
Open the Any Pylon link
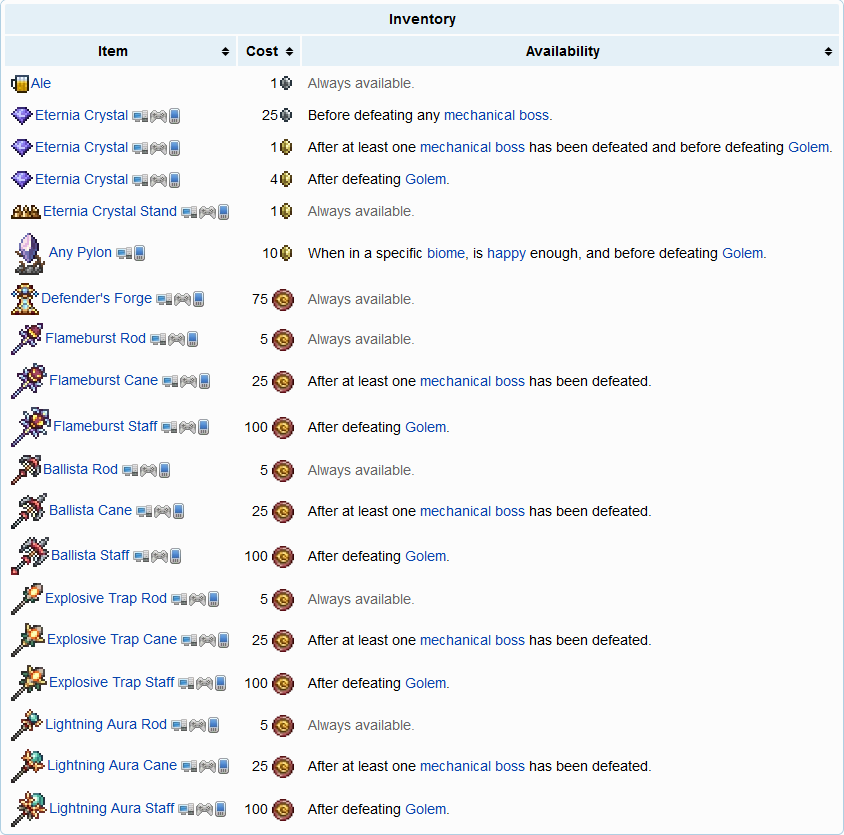click(x=80, y=252)
